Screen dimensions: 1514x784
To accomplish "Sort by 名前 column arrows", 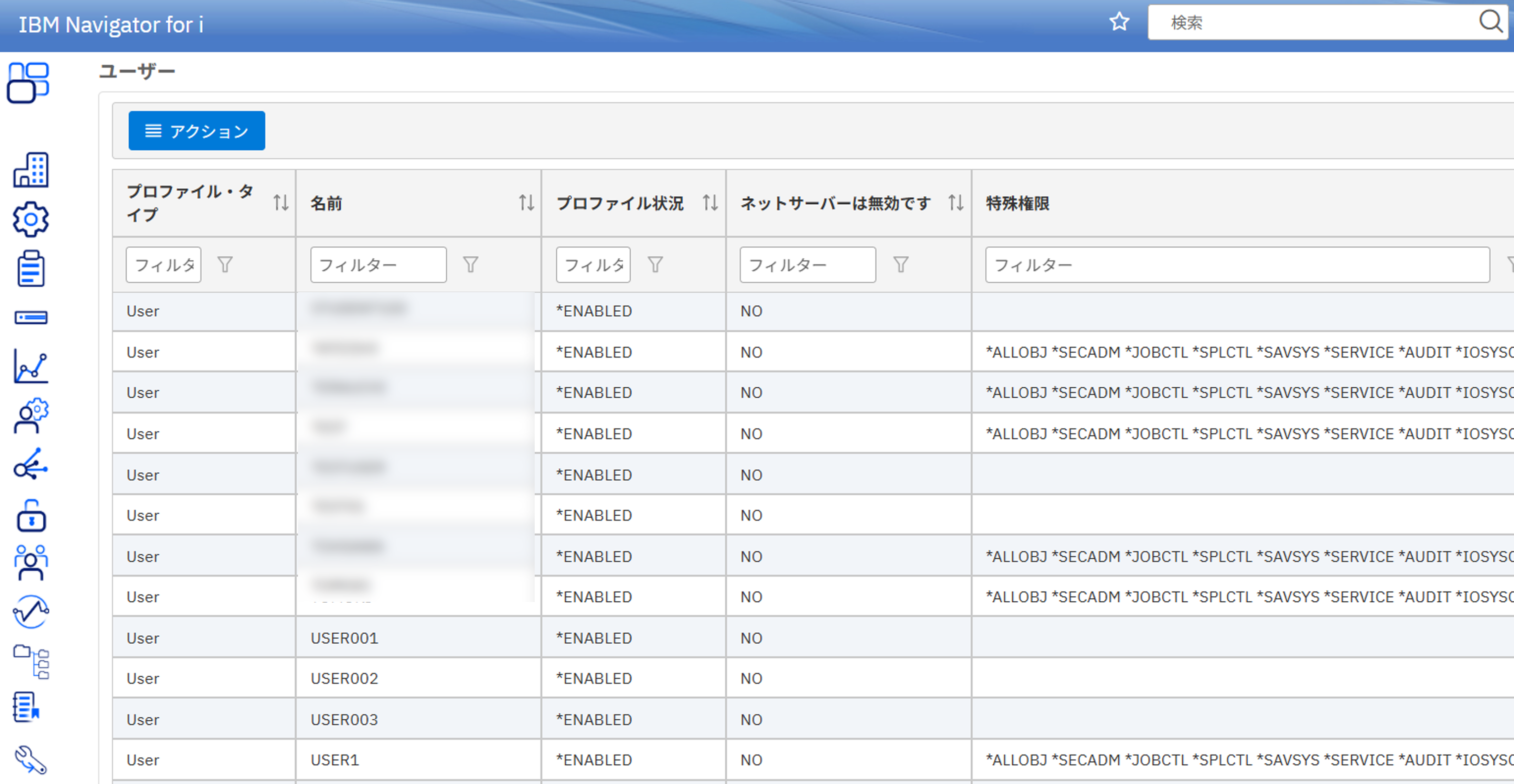I will (526, 203).
